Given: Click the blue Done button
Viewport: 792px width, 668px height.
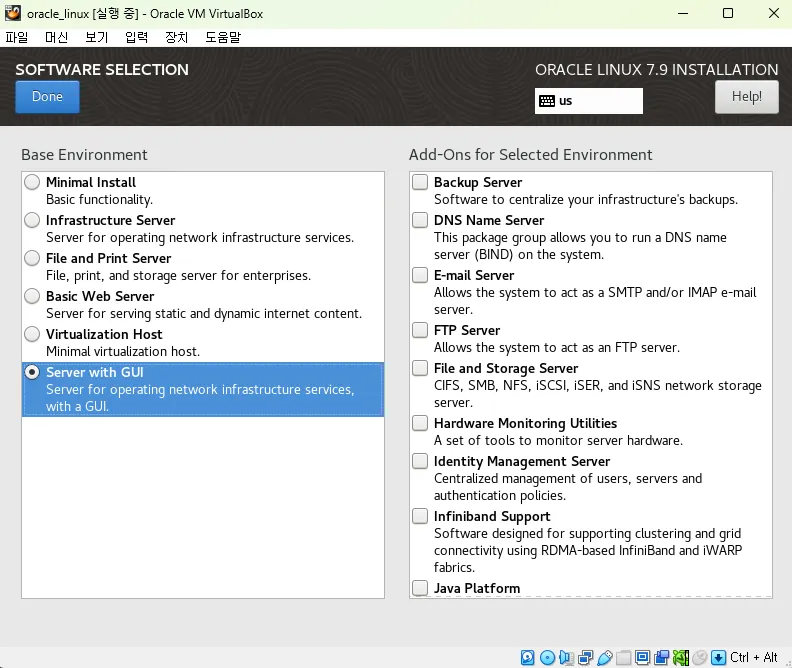Looking at the screenshot, I should point(47,97).
